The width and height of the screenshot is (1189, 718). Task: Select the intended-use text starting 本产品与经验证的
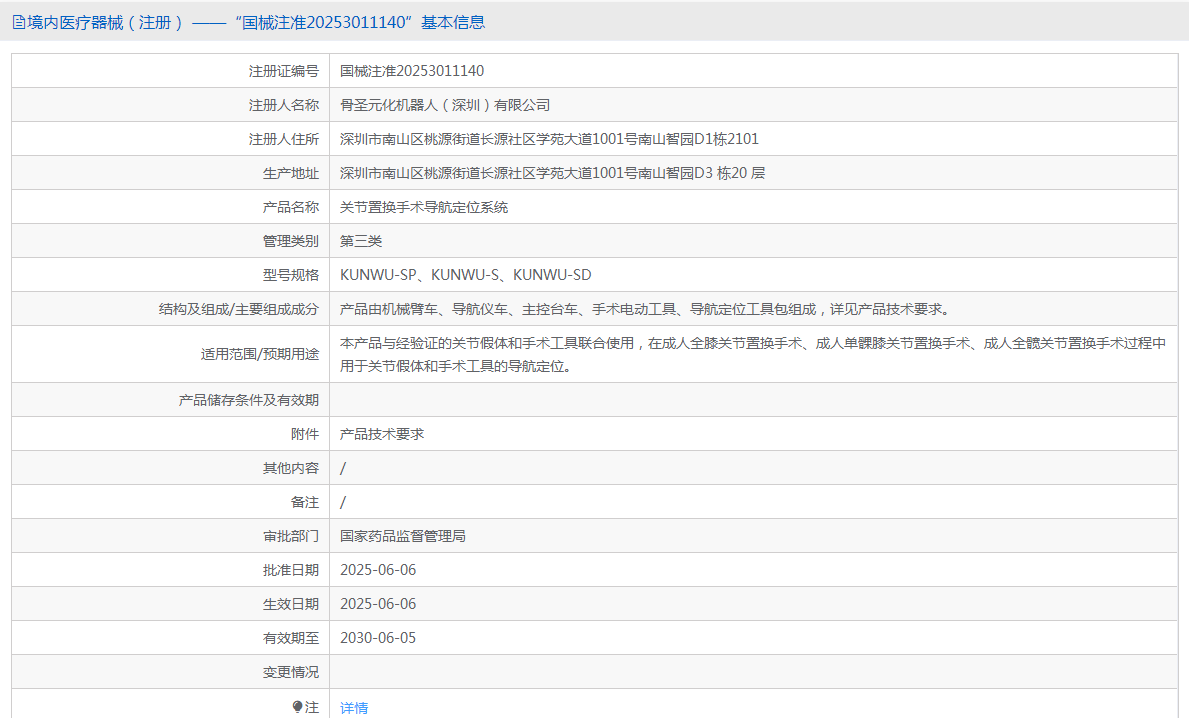[x=753, y=354]
